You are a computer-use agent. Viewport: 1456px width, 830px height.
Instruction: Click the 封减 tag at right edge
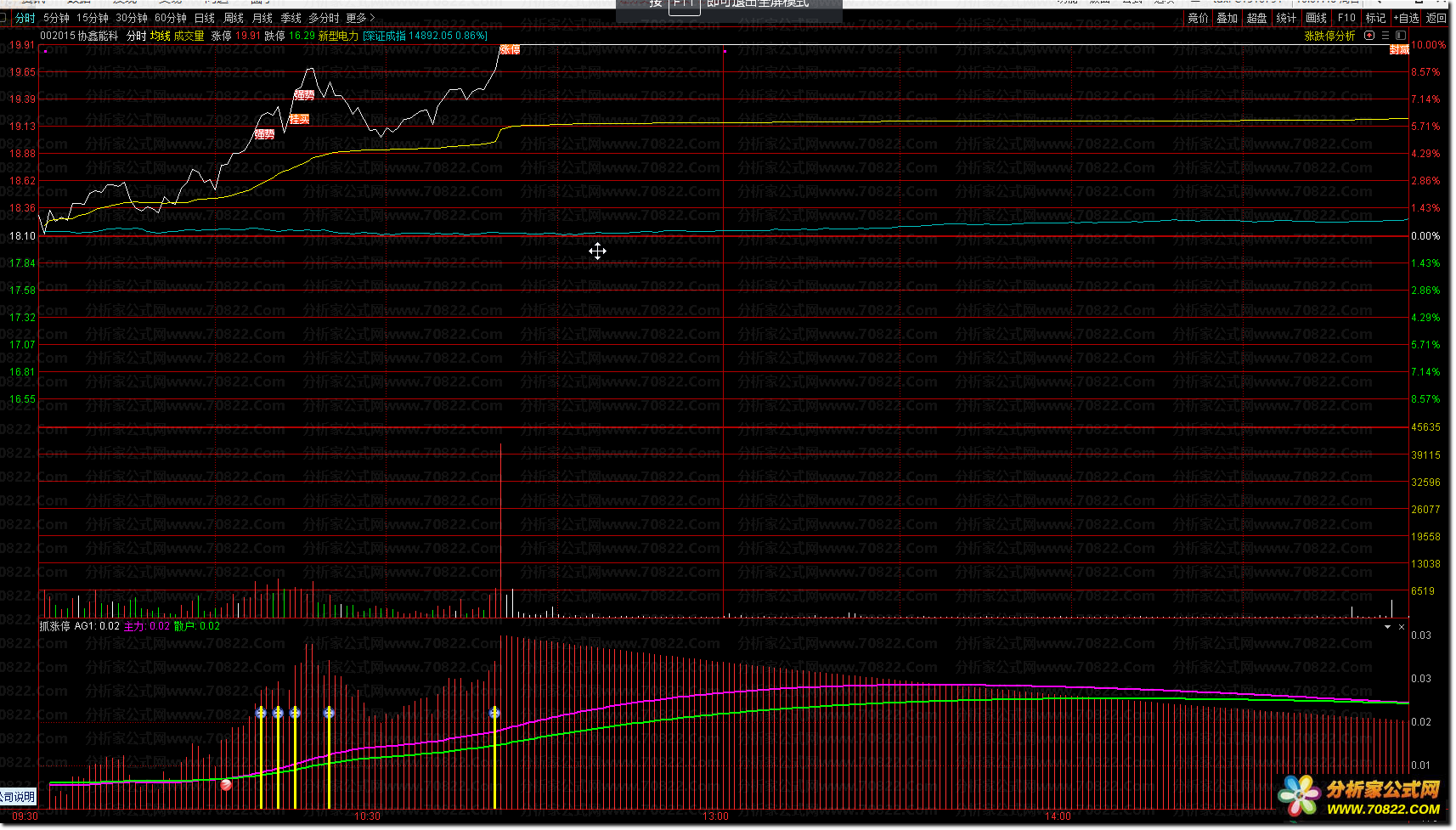coord(1399,50)
